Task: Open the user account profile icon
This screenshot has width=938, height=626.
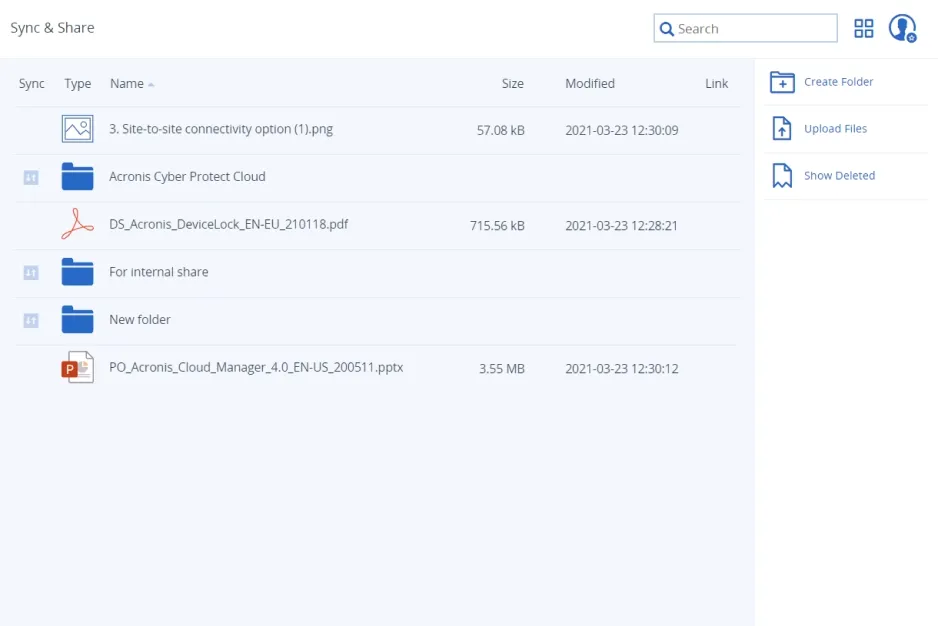Action: point(902,28)
